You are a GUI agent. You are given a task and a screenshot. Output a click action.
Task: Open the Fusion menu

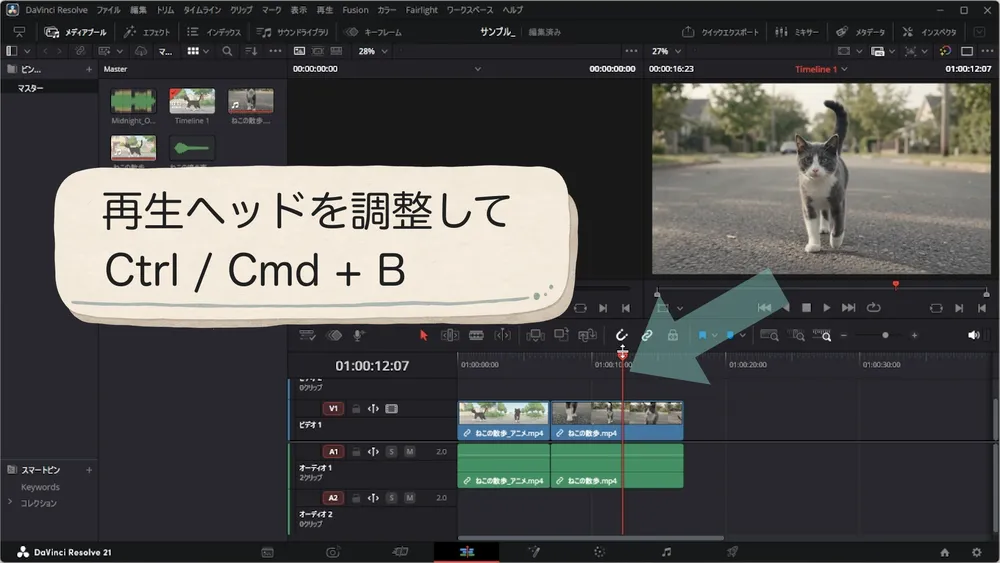(355, 10)
